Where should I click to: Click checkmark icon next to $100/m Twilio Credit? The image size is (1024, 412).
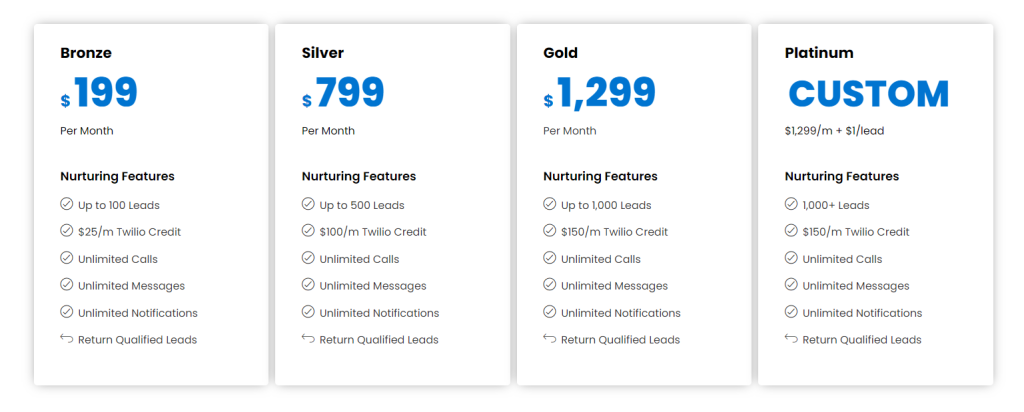(308, 231)
